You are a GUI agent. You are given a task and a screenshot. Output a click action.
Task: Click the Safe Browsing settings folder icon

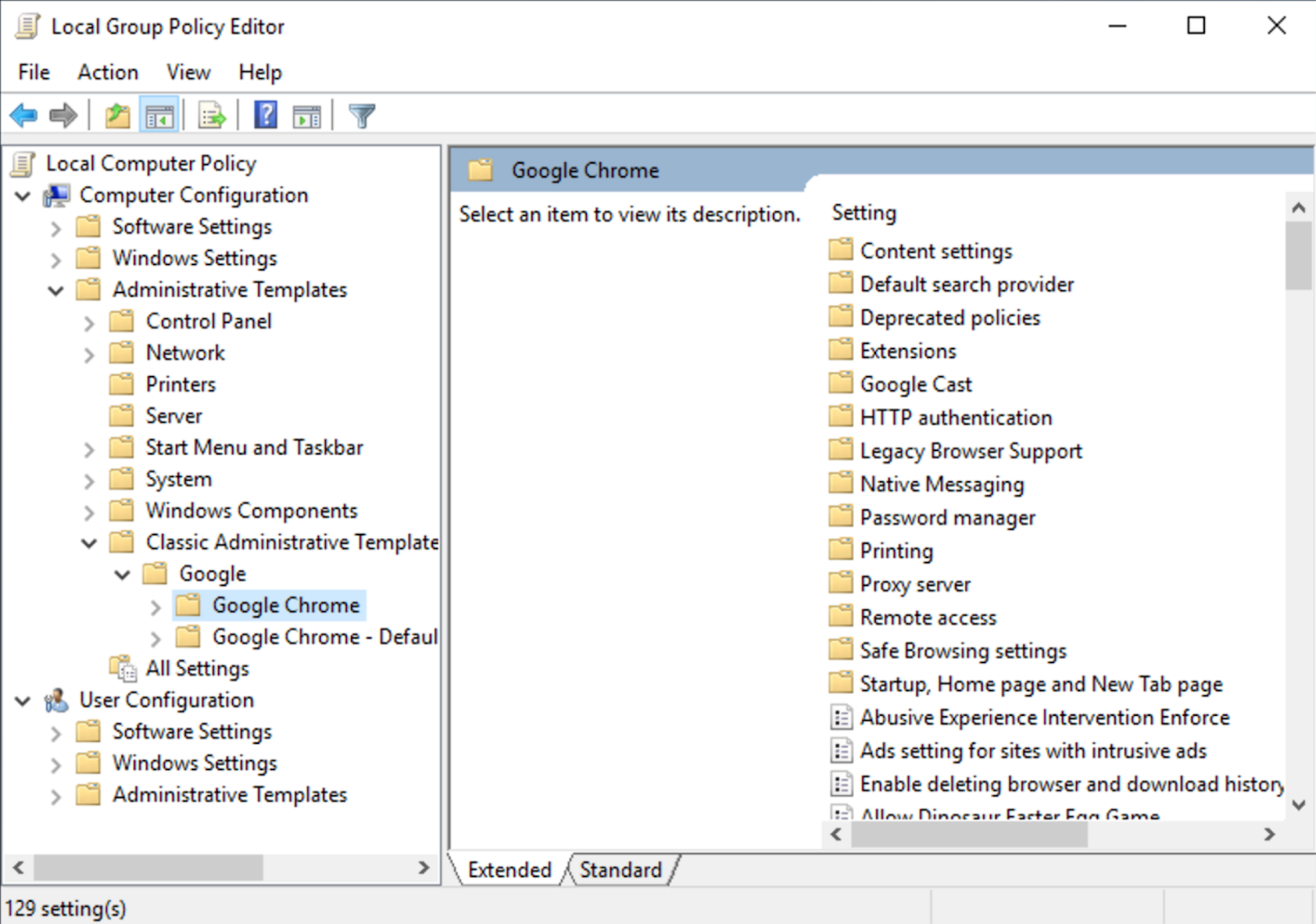coord(841,649)
